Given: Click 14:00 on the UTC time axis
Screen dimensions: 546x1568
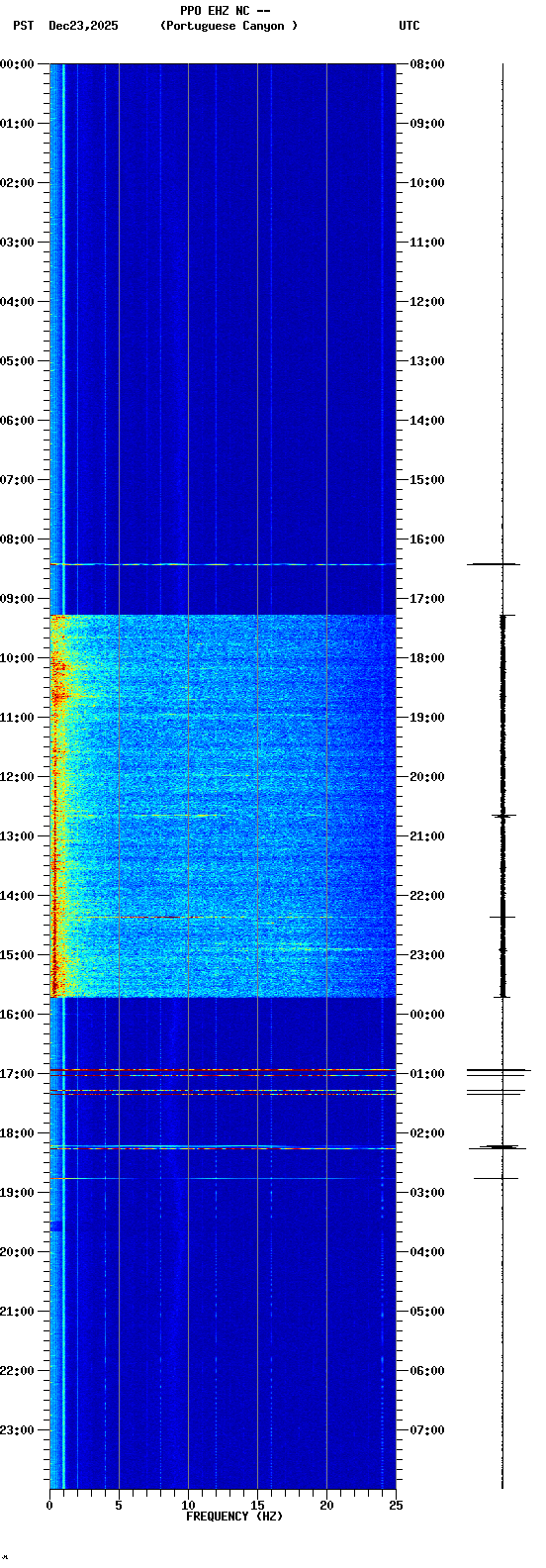Looking at the screenshot, I should (x=427, y=421).
